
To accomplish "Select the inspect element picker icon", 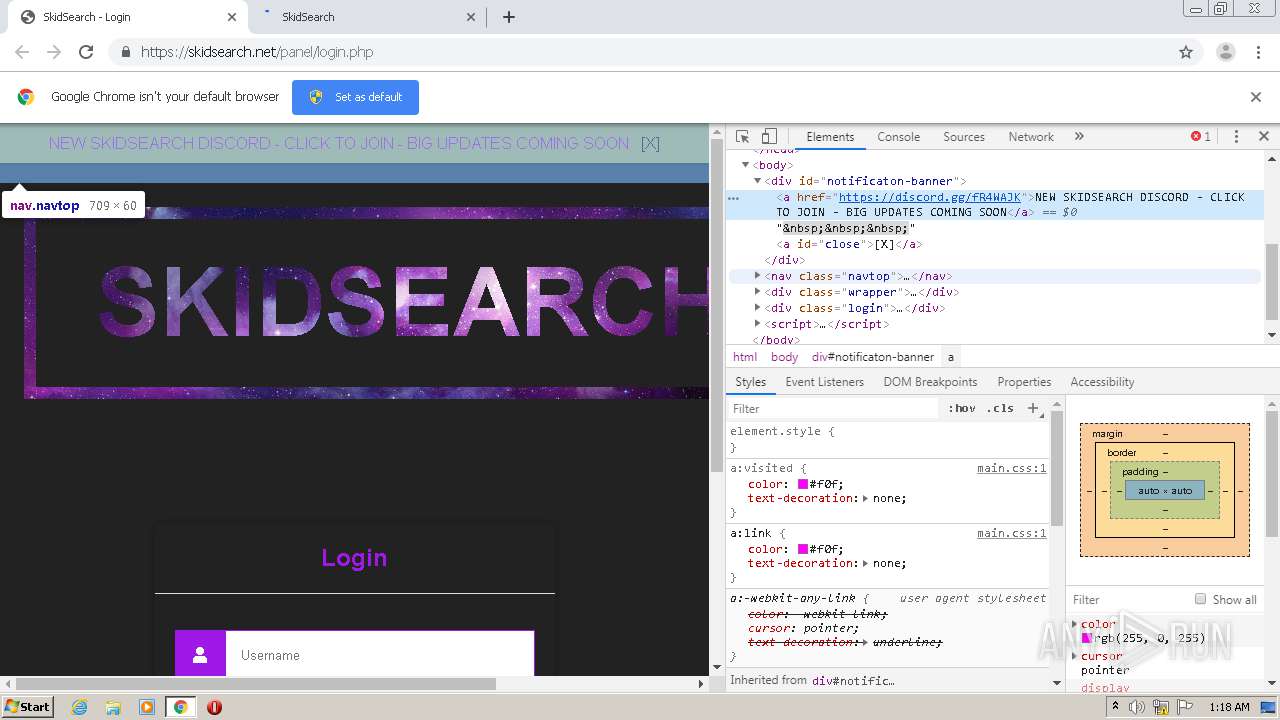I will [742, 137].
